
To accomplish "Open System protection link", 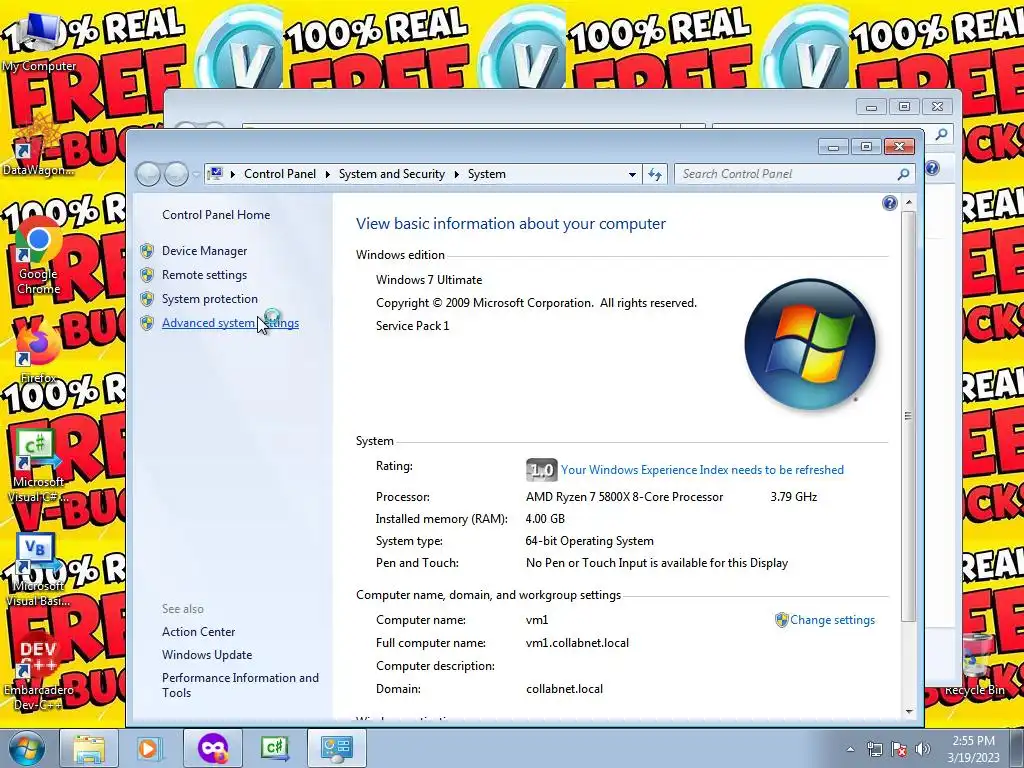I will click(210, 299).
